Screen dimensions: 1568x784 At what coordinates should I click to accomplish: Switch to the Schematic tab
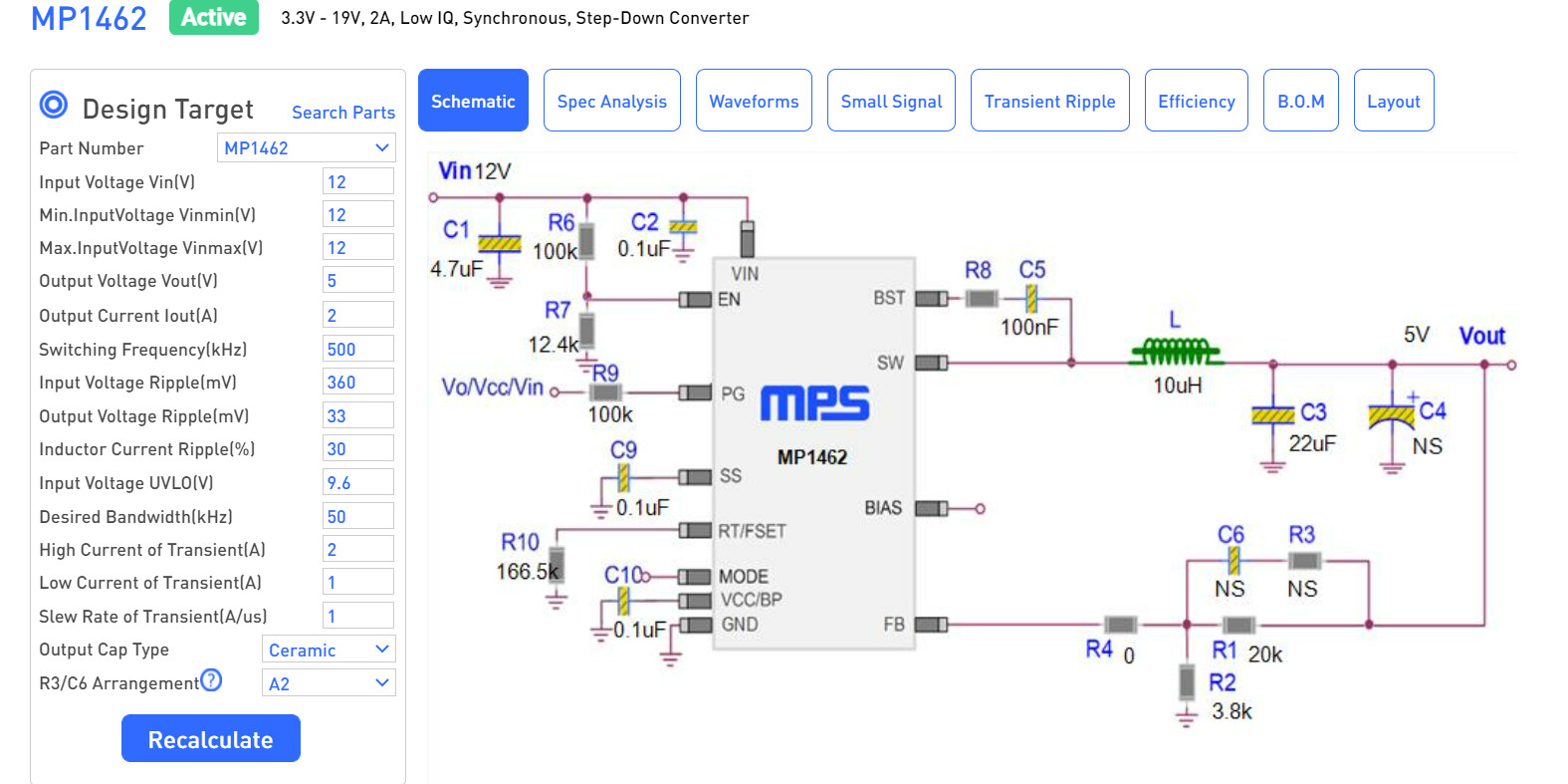(473, 101)
